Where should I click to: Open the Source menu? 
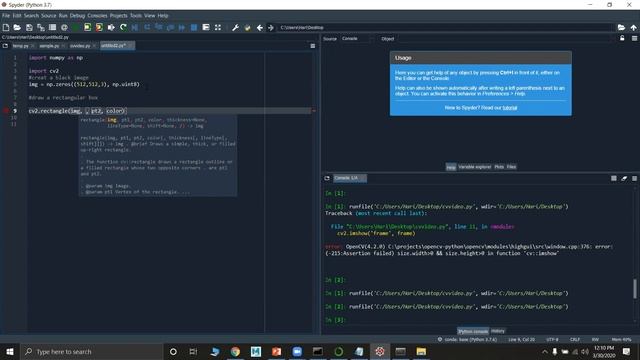[x=48, y=16]
